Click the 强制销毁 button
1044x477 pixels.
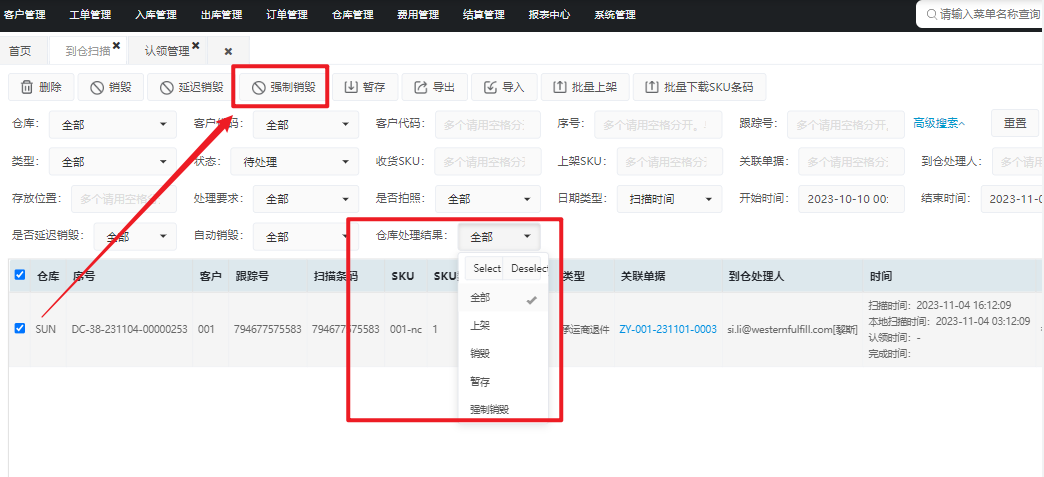tap(283, 87)
